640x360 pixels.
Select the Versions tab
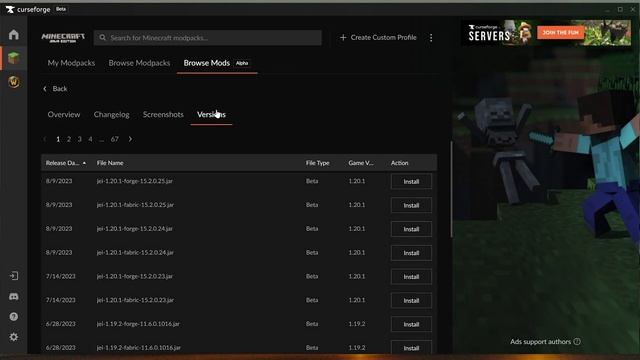click(211, 115)
